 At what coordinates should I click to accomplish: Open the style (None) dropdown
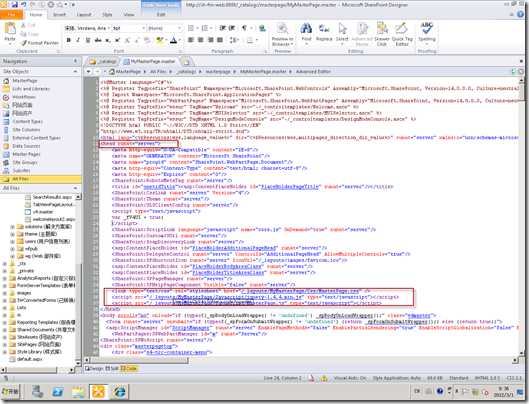(179, 28)
